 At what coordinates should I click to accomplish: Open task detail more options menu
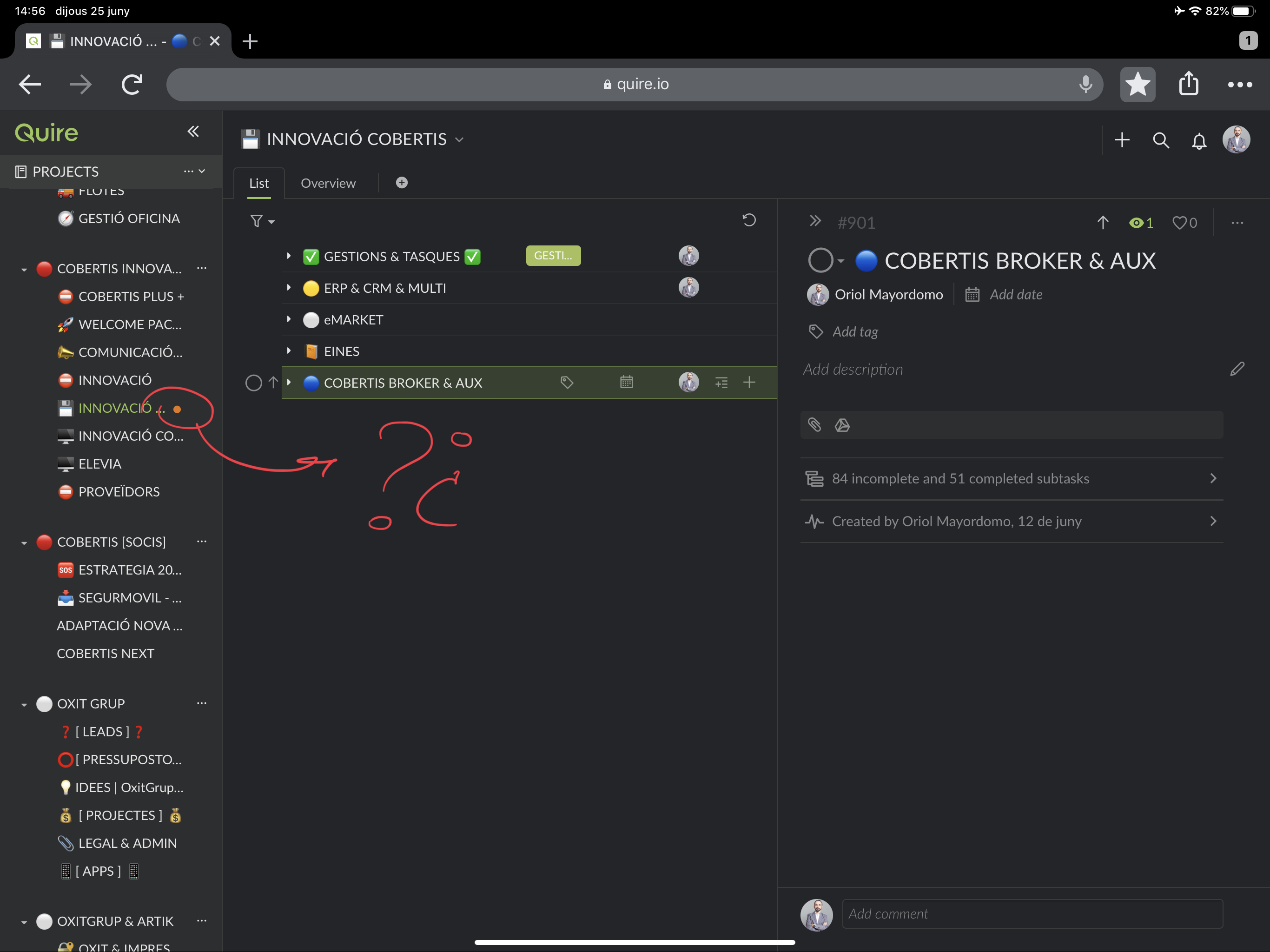click(x=1237, y=223)
